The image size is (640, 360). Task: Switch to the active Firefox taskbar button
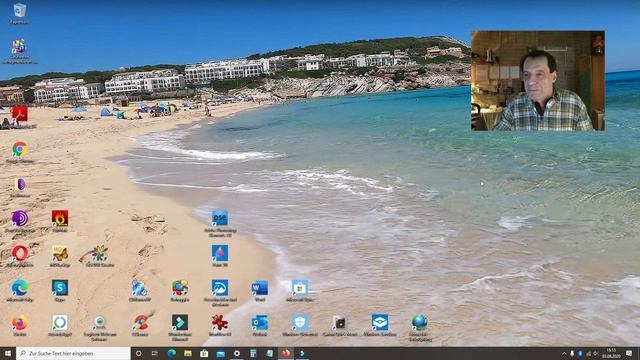click(x=286, y=353)
